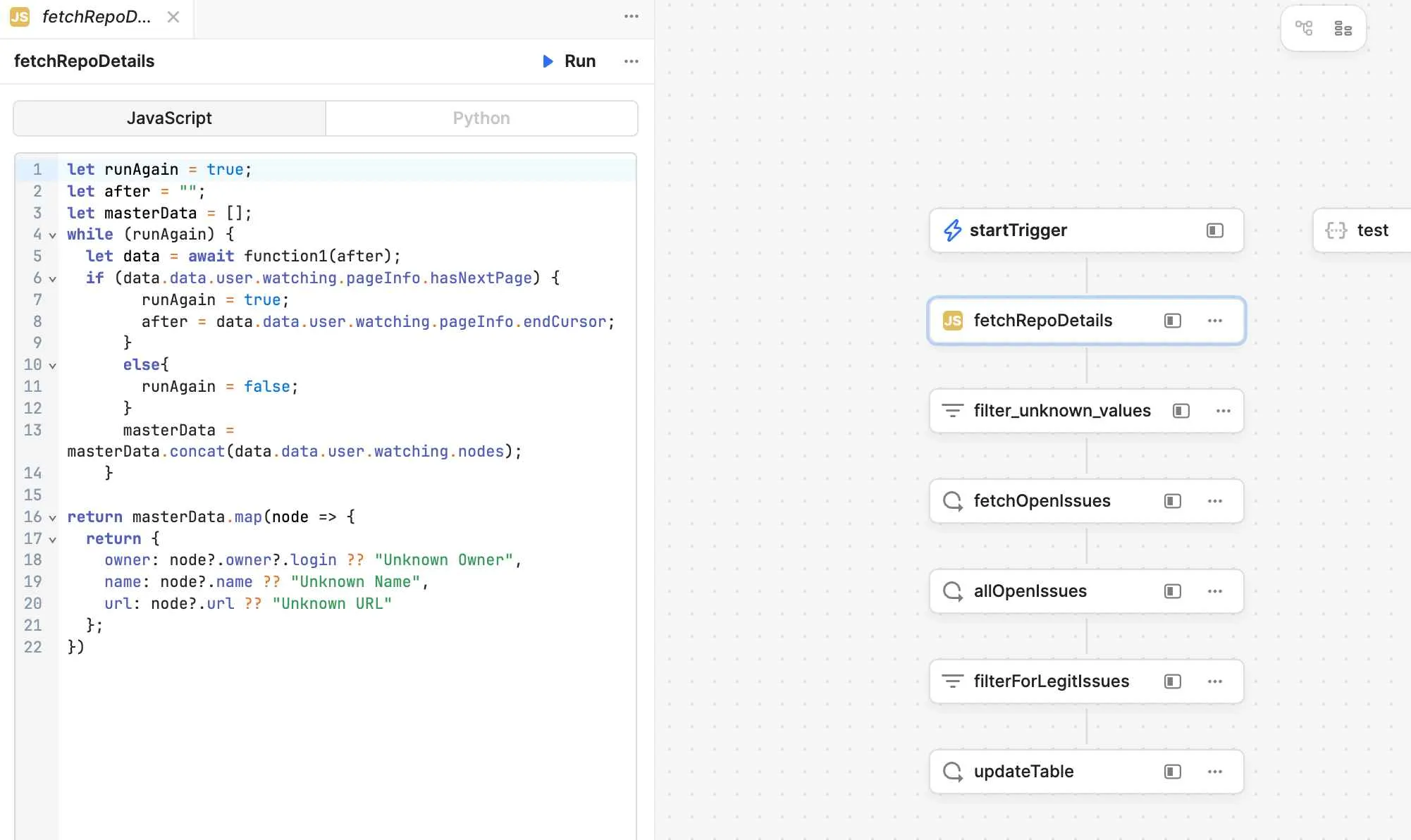Switch to the Python language tab

(481, 118)
